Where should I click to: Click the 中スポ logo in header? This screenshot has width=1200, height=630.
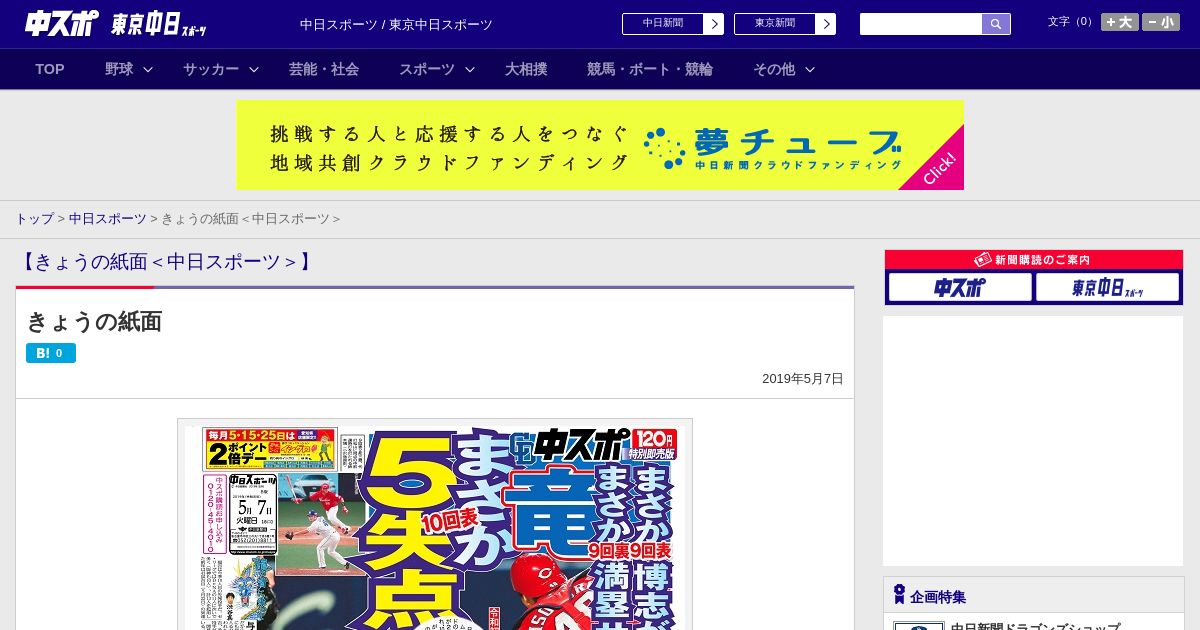point(62,23)
